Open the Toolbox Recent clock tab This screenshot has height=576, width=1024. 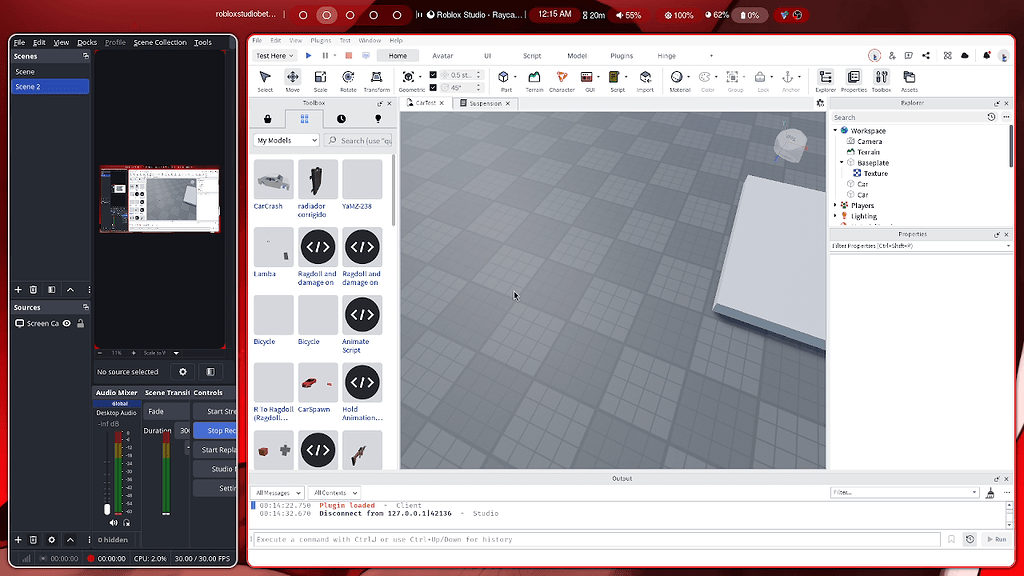coord(341,119)
